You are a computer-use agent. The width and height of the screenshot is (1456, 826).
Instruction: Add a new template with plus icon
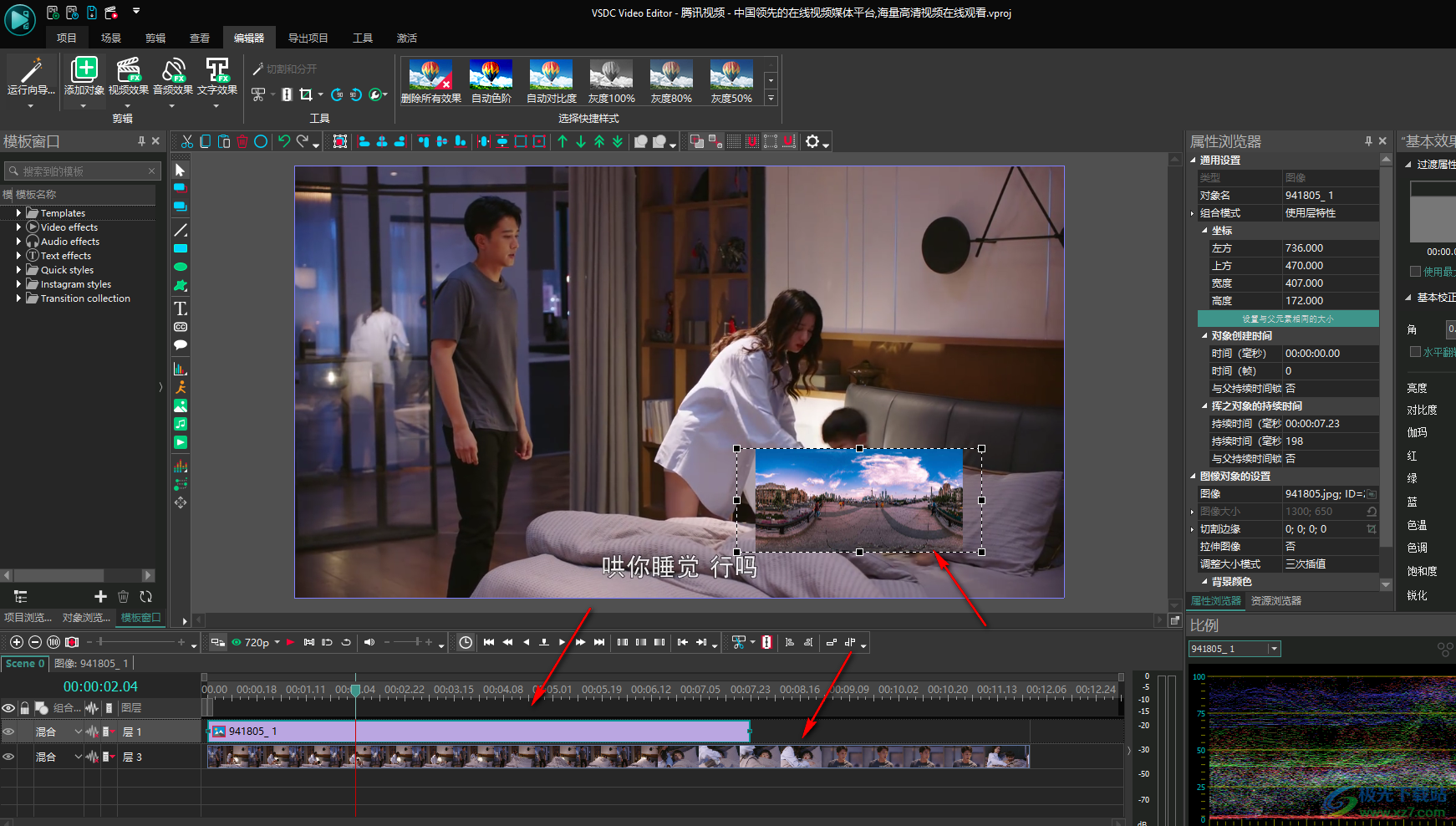(x=100, y=596)
